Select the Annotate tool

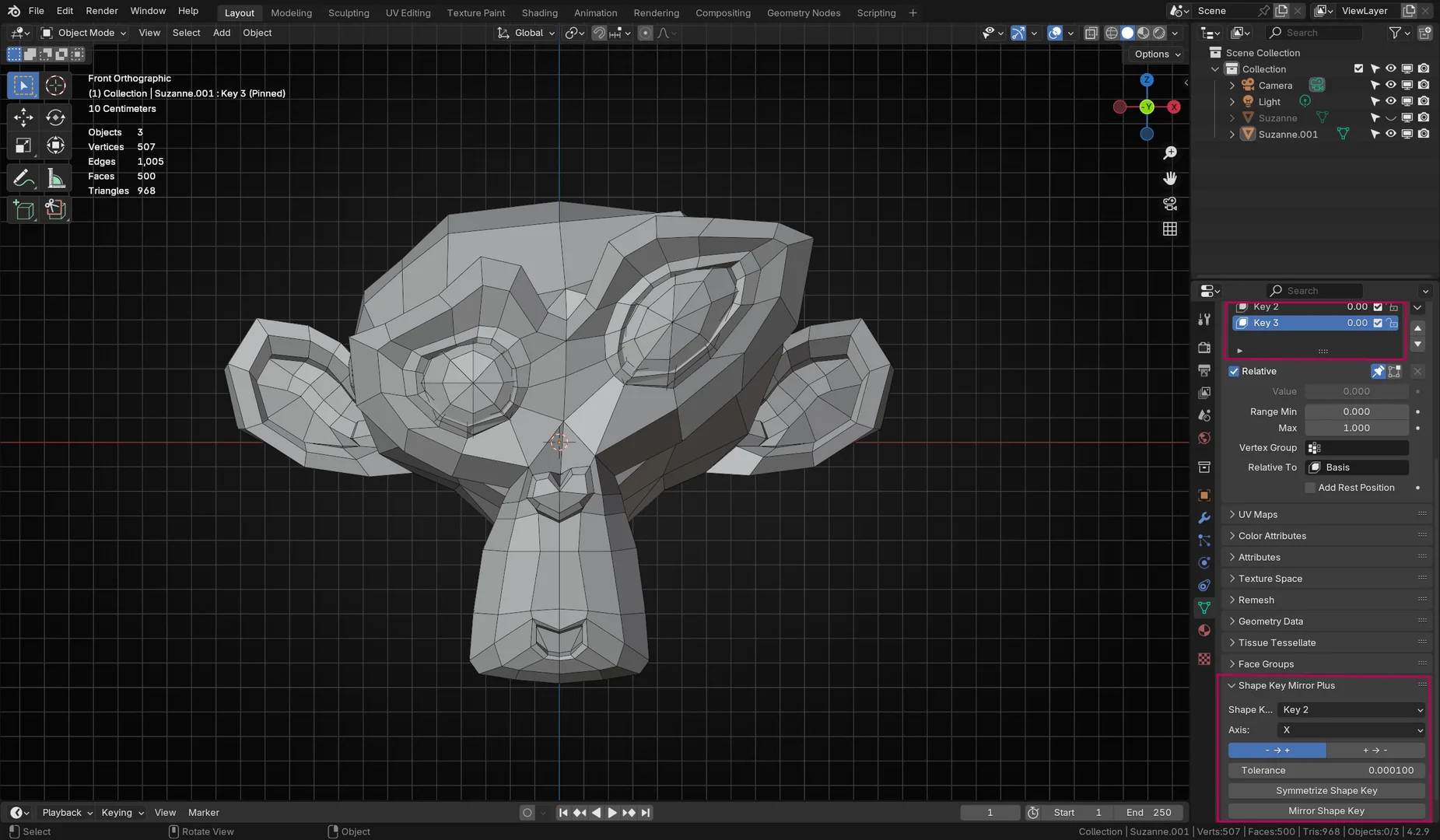[x=23, y=178]
